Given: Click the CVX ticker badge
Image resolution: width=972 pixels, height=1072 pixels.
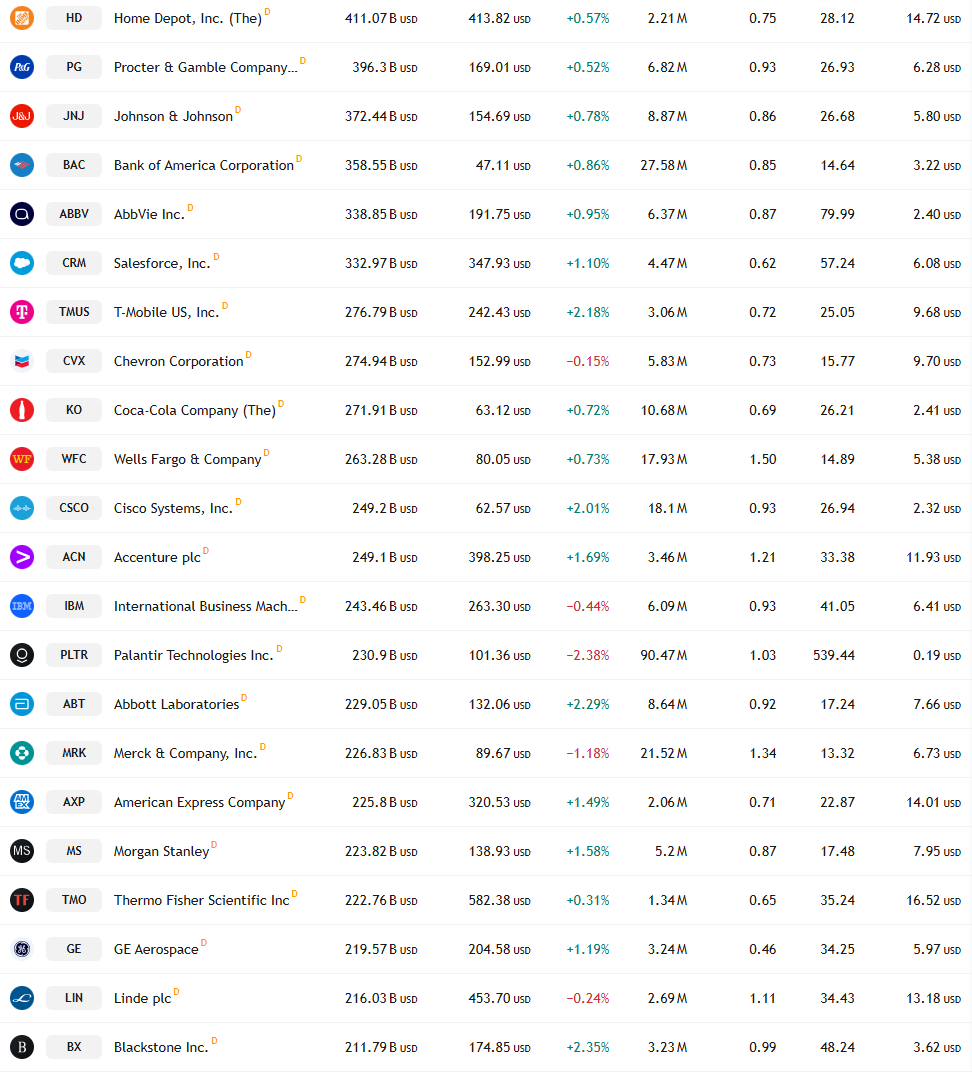Looking at the screenshot, I should [x=74, y=361].
